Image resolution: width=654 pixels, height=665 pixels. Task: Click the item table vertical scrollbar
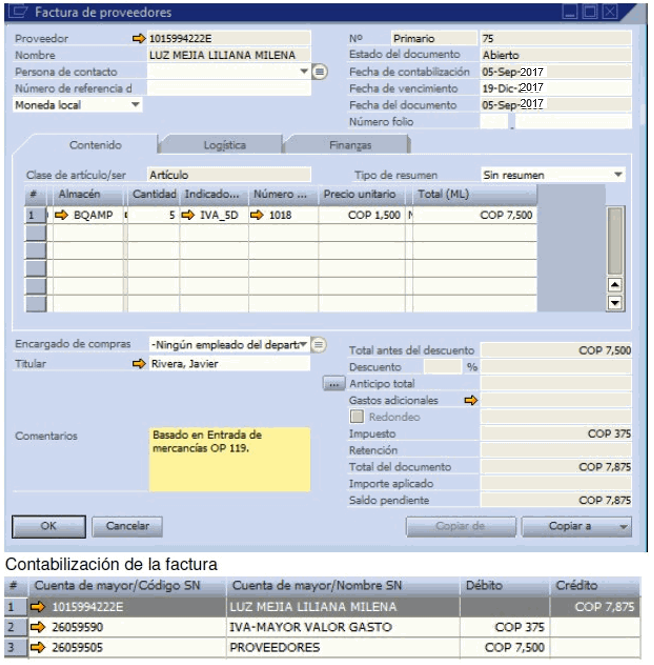click(x=615, y=240)
